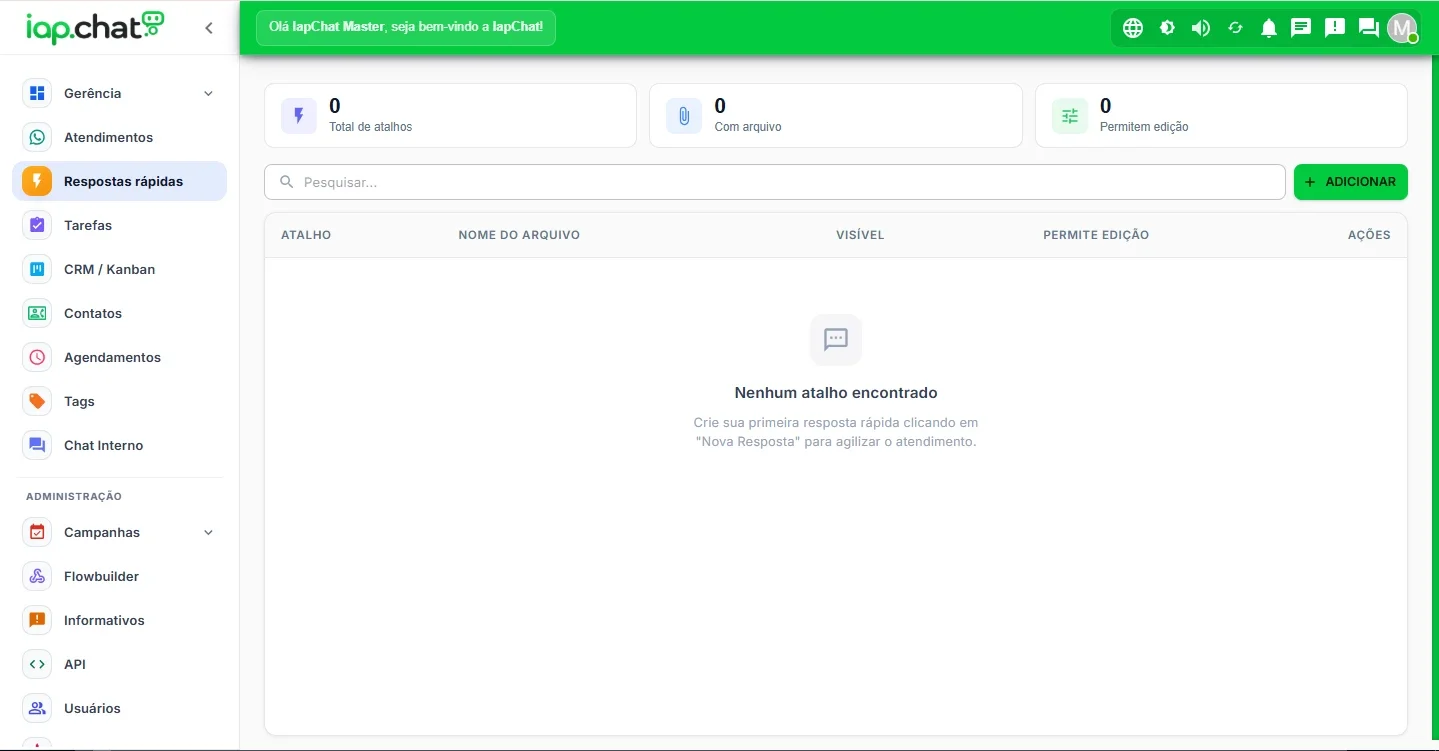Click the Campanhas calendar icon

37,532
